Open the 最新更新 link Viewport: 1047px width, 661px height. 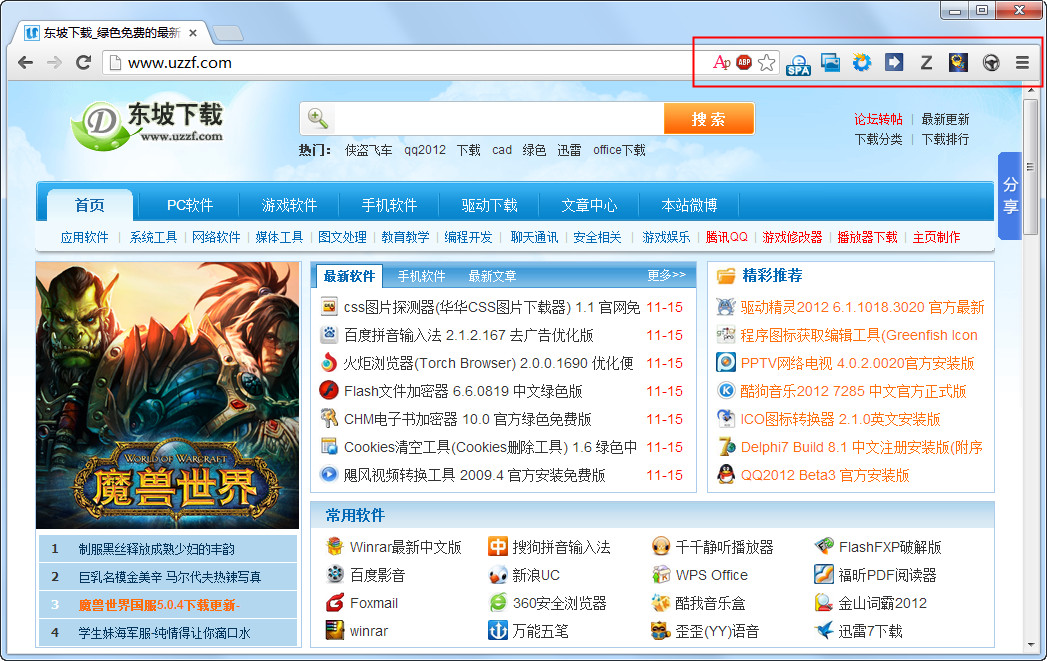click(945, 119)
